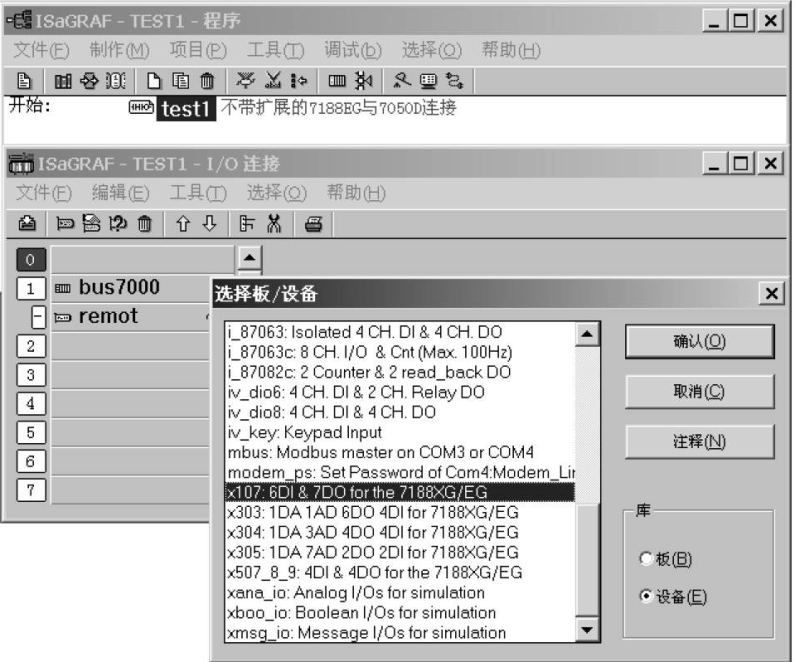This screenshot has width=794, height=662.
Task: Click the verify 'abcd' check icon in toolbar
Action: (x=273, y=81)
